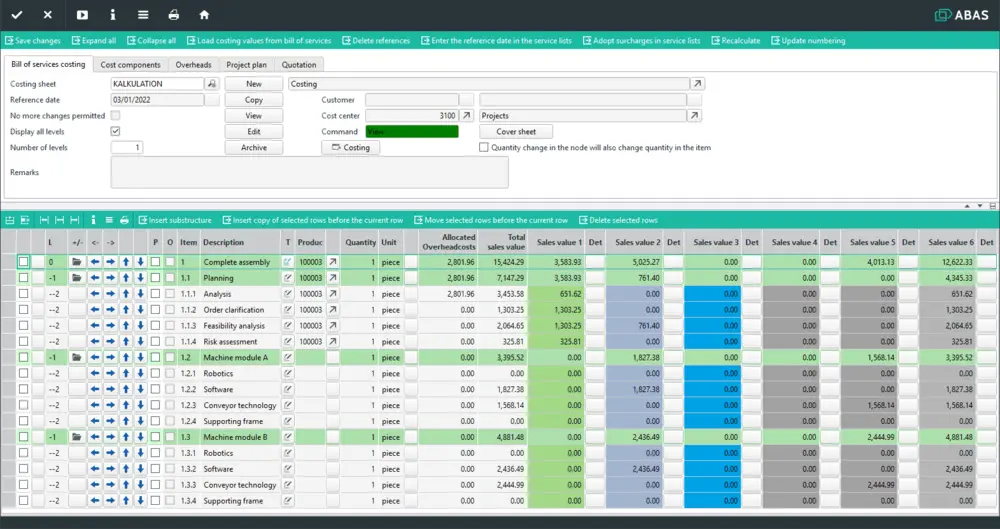Select the Bill of services costing tab
1000x529 pixels.
coord(48,64)
